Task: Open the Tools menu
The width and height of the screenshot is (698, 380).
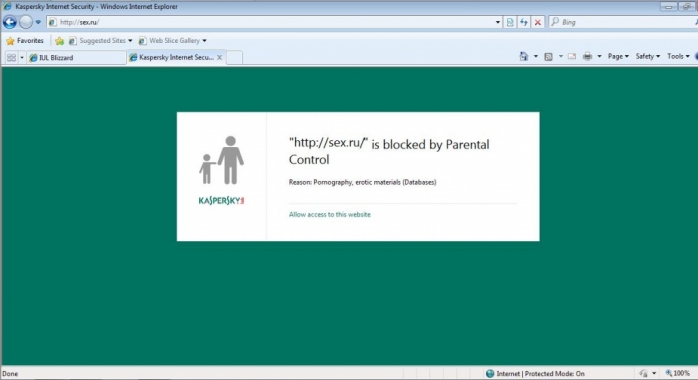Action: (678, 56)
